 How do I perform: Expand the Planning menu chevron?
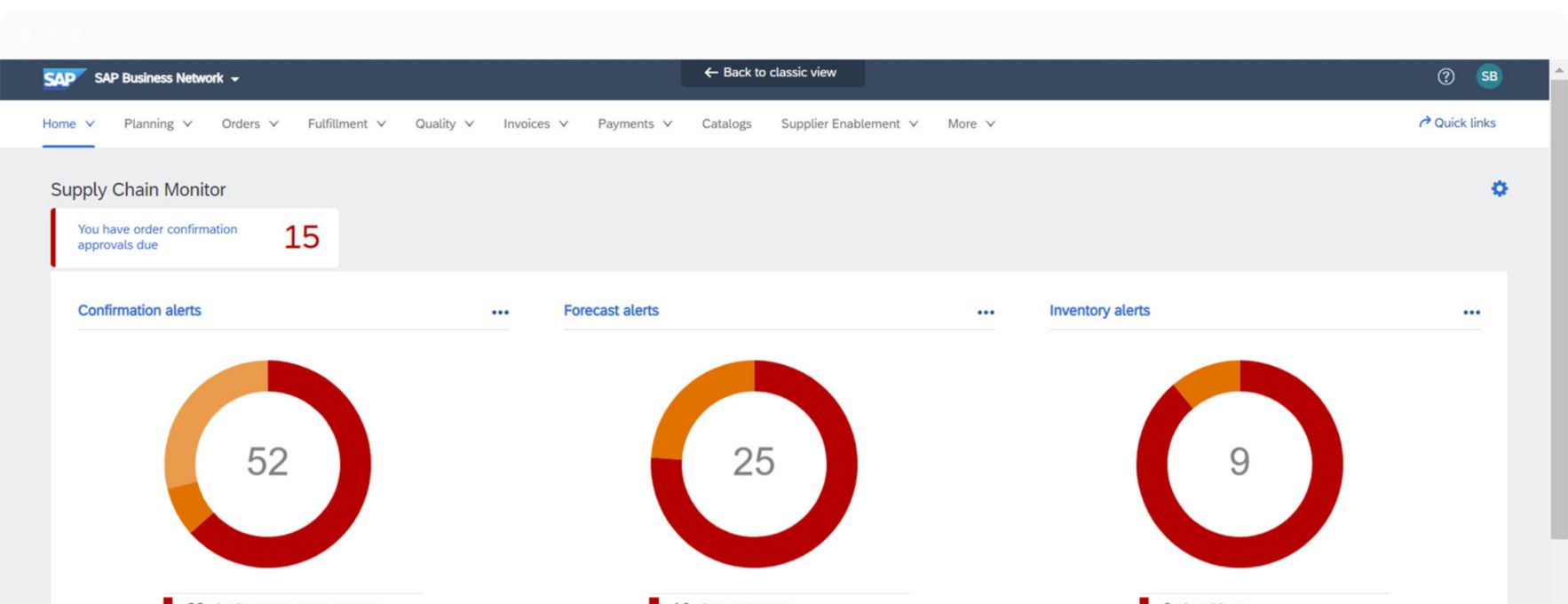click(187, 124)
